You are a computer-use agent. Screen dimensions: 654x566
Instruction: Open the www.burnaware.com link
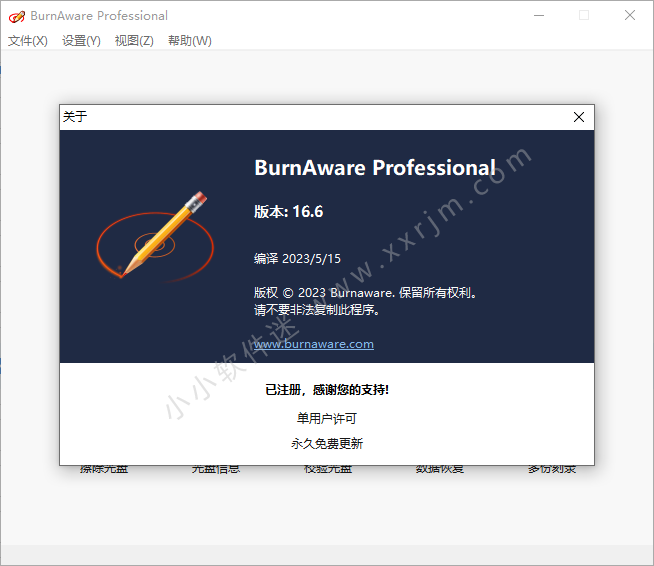click(x=314, y=344)
